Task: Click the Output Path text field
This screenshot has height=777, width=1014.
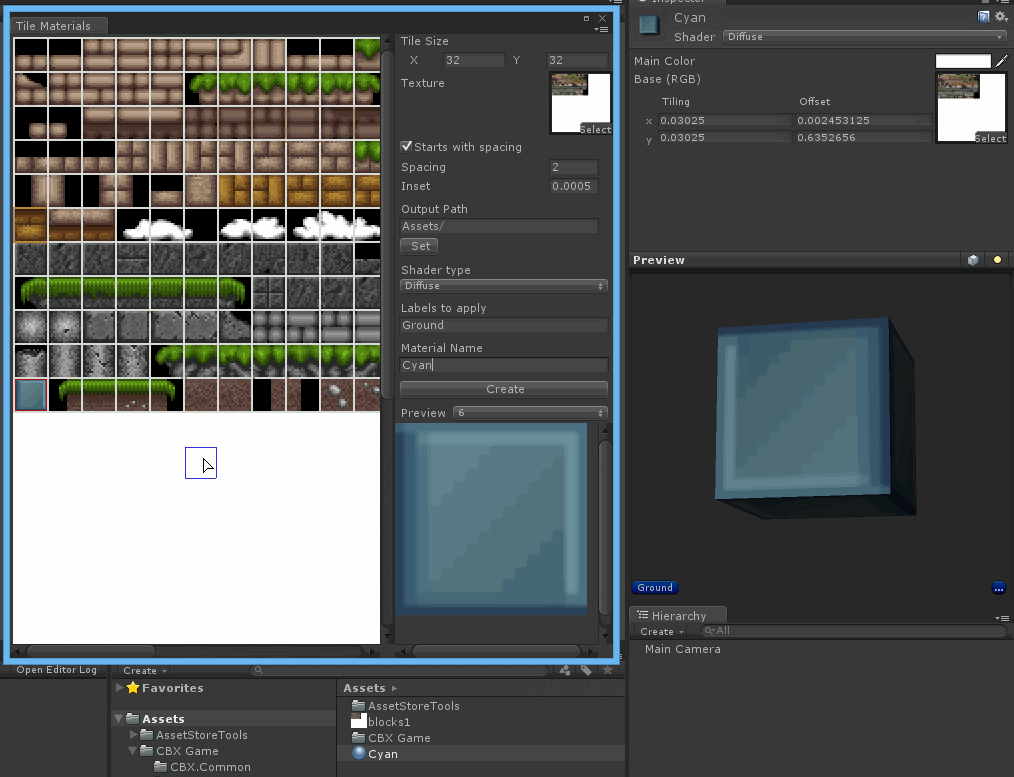Action: coord(499,226)
